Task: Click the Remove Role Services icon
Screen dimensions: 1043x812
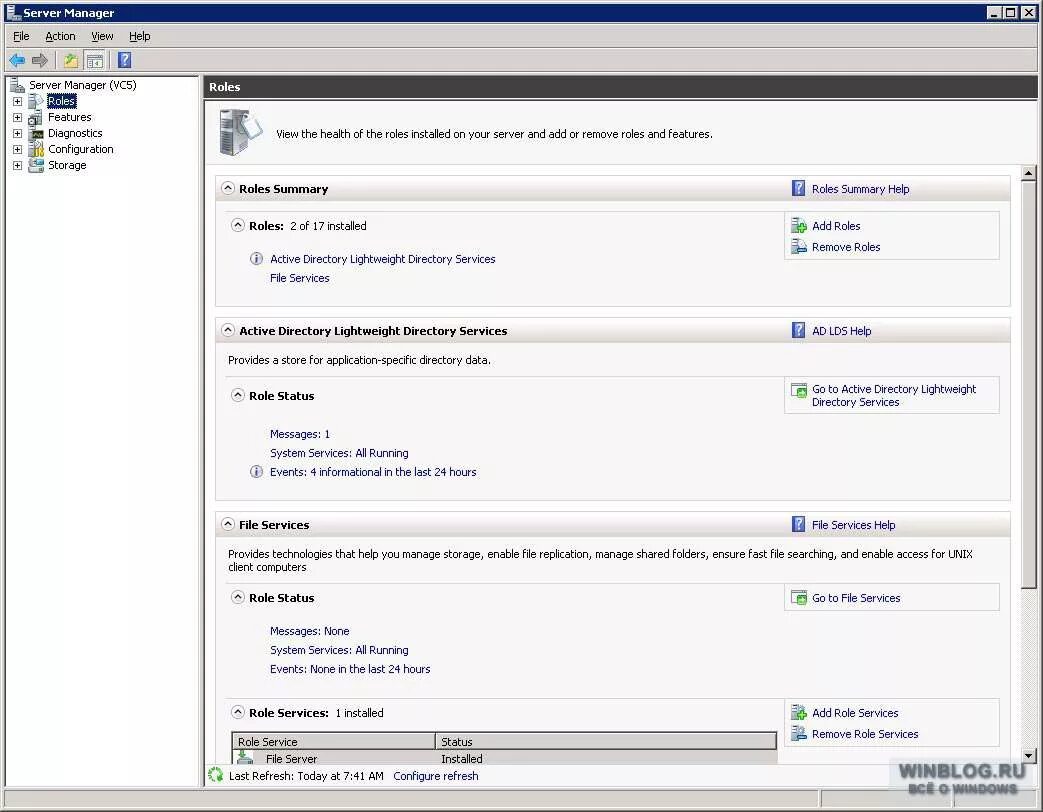Action: [x=800, y=734]
